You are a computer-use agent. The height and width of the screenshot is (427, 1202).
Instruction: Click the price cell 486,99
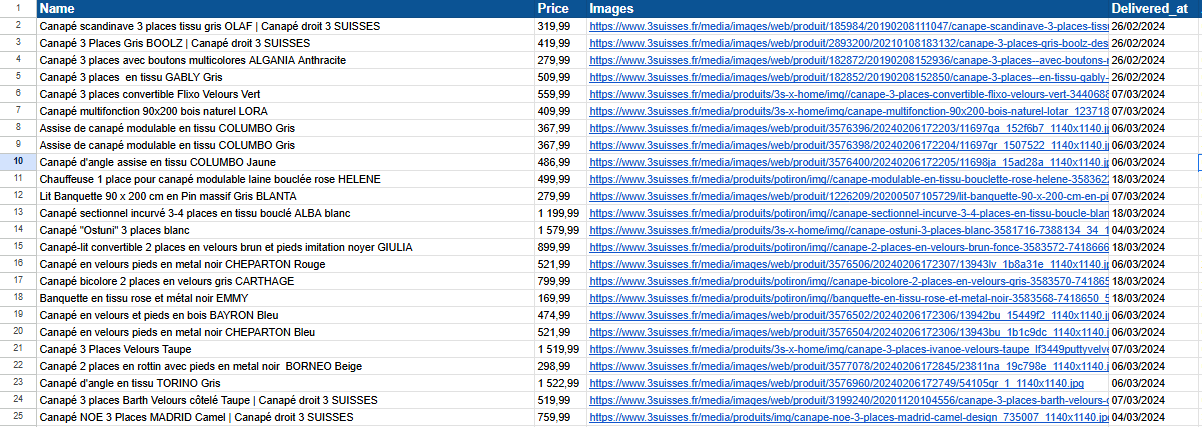[560, 162]
